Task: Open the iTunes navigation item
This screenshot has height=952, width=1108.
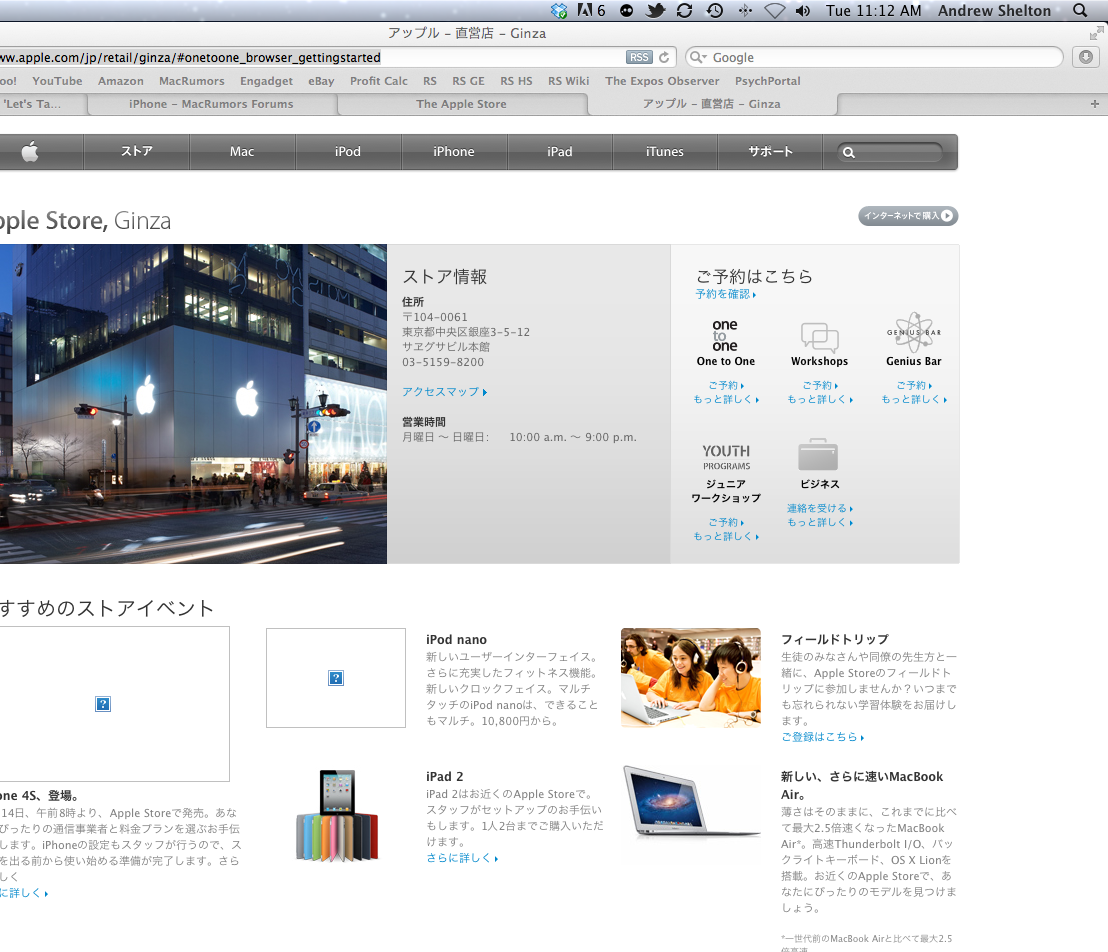Action: click(x=665, y=151)
